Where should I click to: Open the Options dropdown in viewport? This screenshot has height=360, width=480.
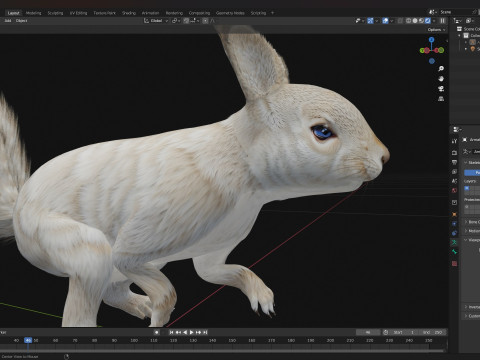click(436, 30)
